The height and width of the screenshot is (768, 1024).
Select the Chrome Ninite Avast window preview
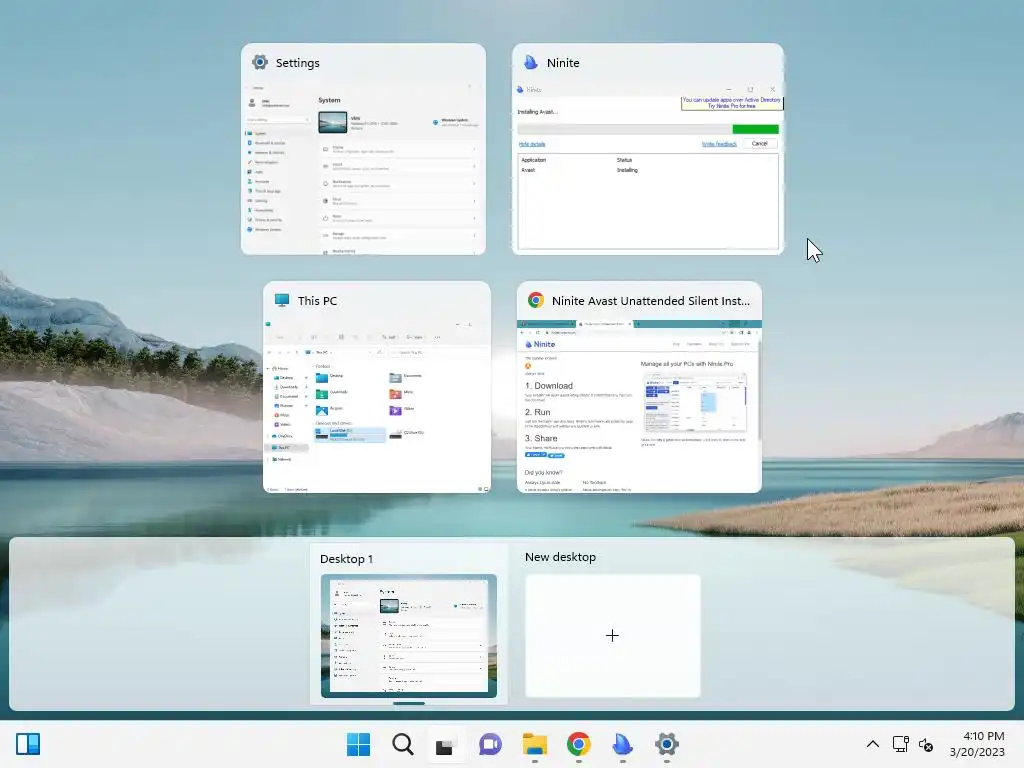(x=639, y=387)
